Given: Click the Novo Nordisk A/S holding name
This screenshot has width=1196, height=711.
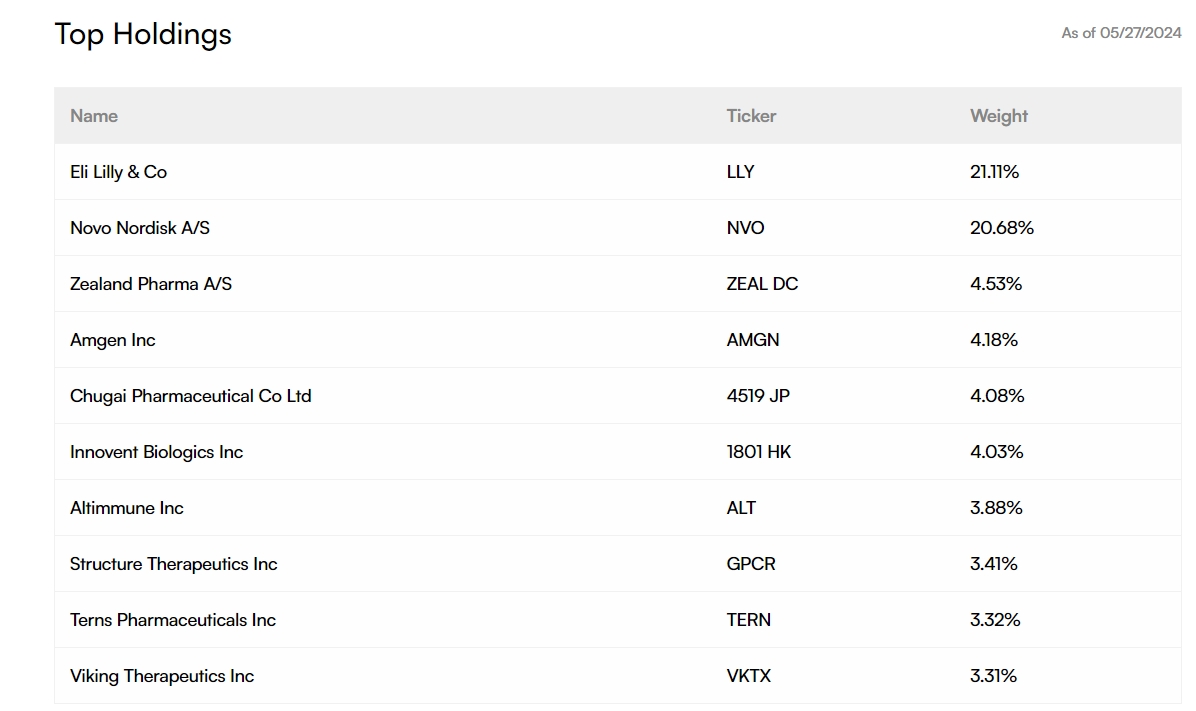Looking at the screenshot, I should pyautogui.click(x=140, y=228).
